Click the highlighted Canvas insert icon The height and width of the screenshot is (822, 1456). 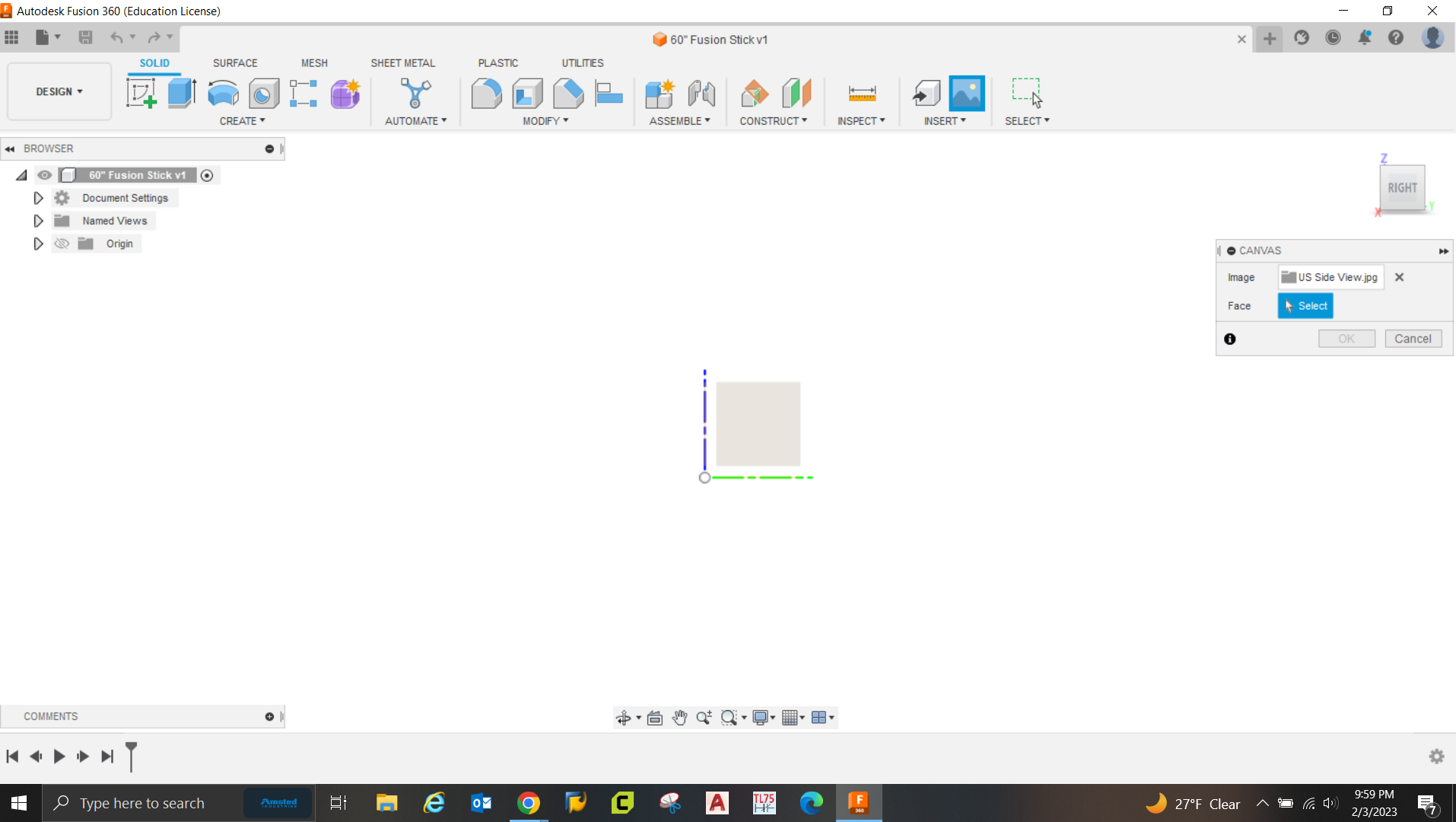966,92
